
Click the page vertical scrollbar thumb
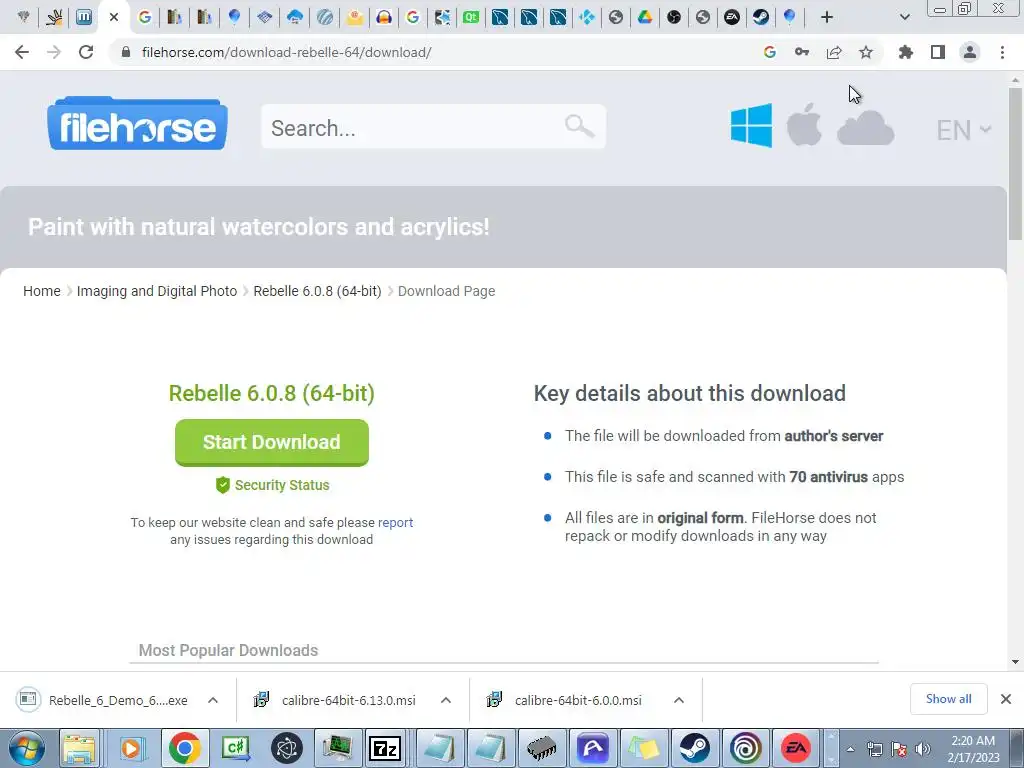click(1015, 163)
